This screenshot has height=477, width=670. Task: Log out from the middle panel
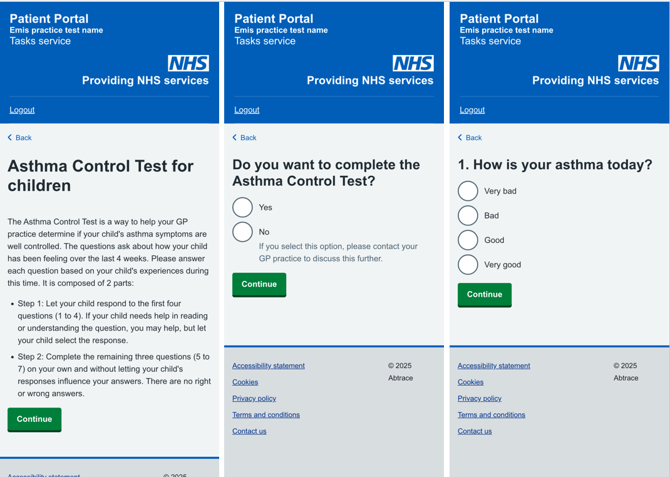pyautogui.click(x=247, y=110)
